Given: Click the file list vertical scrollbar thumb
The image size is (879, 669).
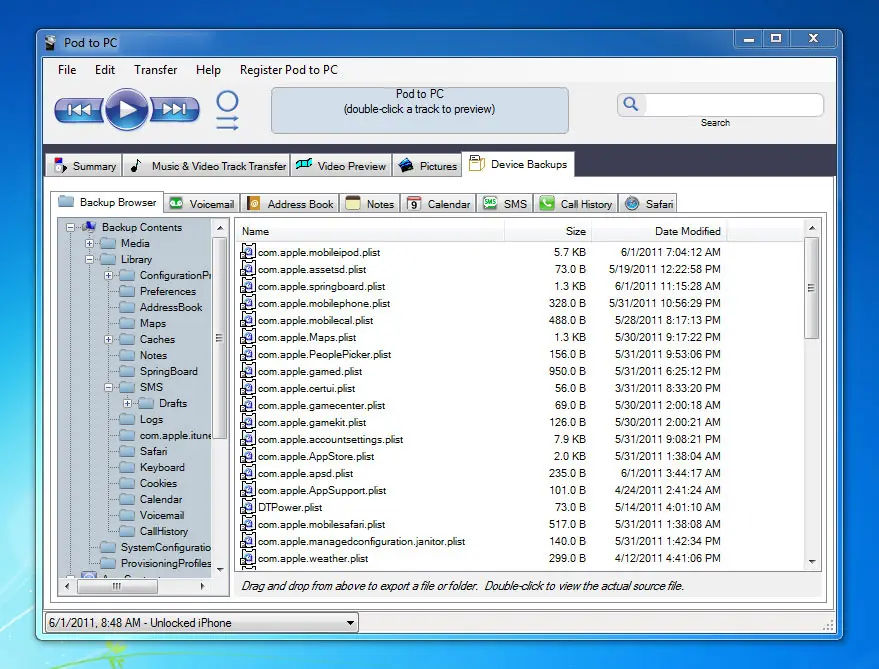Looking at the screenshot, I should click(811, 288).
